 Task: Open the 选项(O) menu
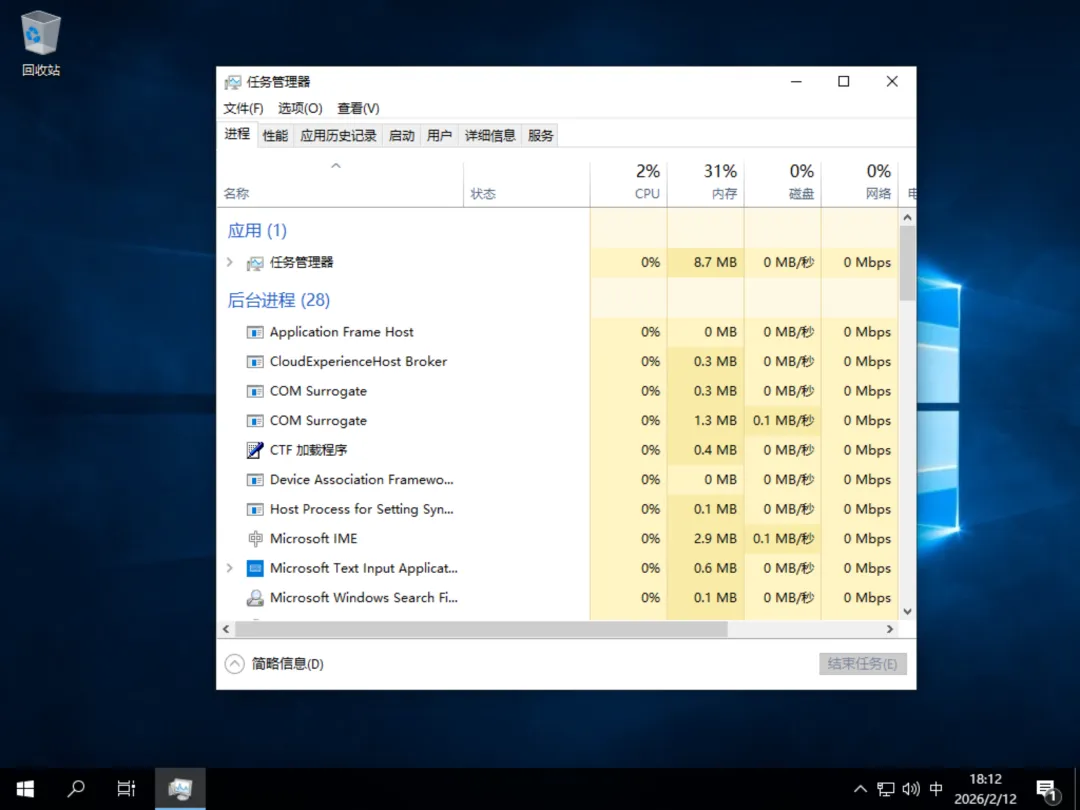click(300, 109)
